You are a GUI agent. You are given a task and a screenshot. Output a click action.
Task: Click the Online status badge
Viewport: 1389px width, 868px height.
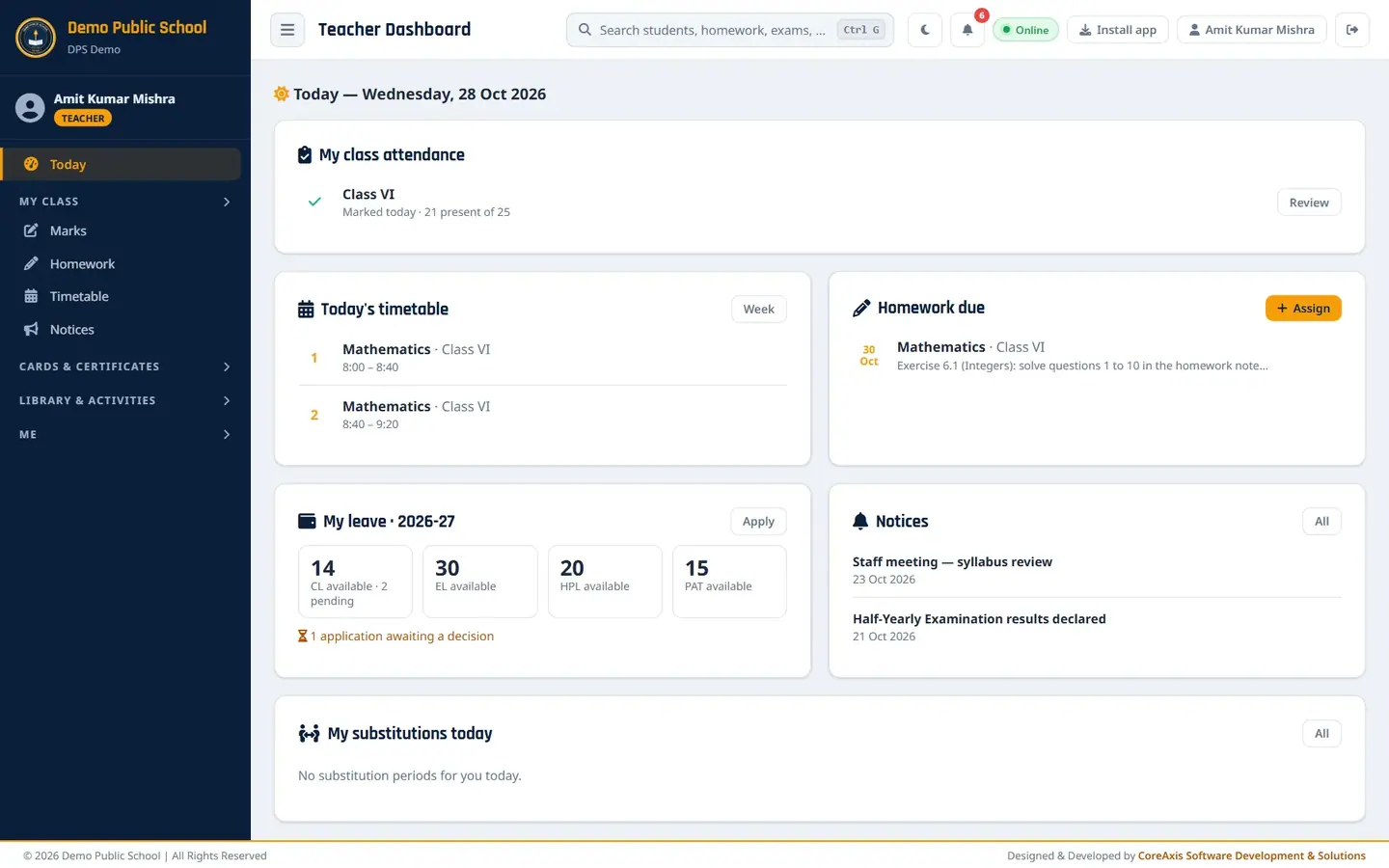(x=1025, y=30)
